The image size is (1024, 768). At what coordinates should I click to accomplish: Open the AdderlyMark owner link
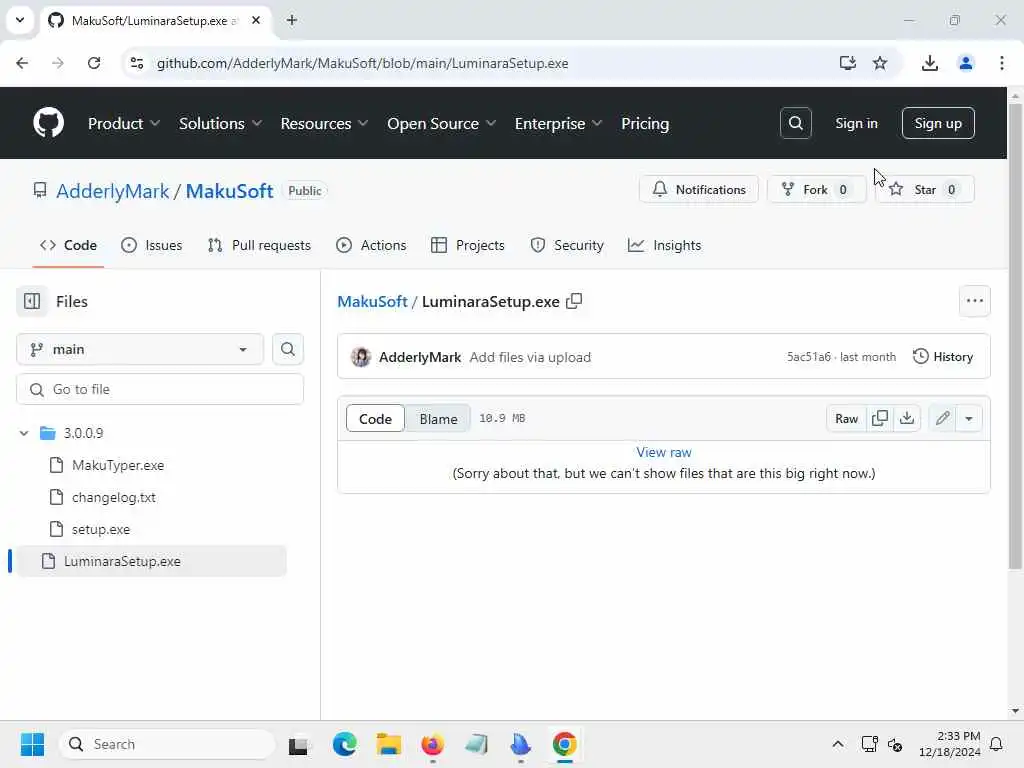click(x=112, y=191)
